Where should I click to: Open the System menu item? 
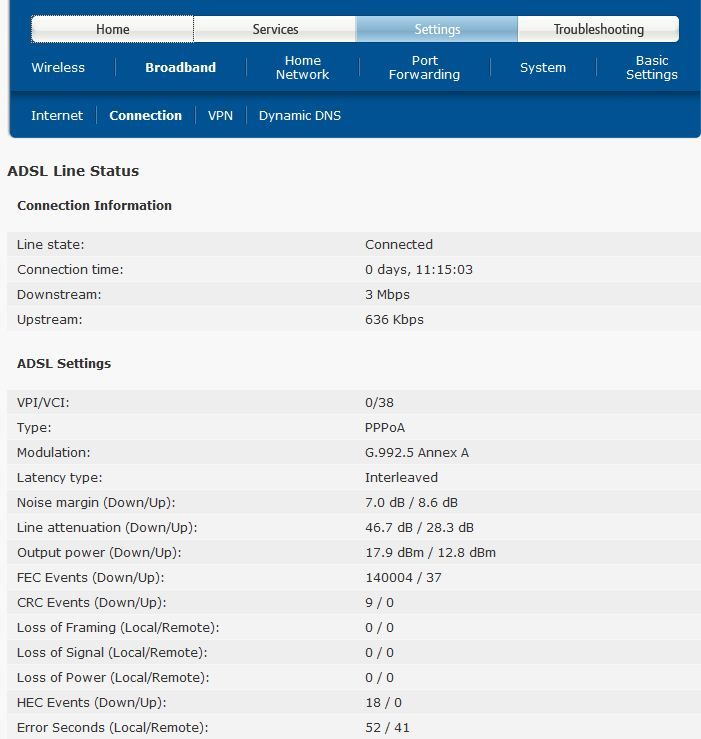coord(543,68)
